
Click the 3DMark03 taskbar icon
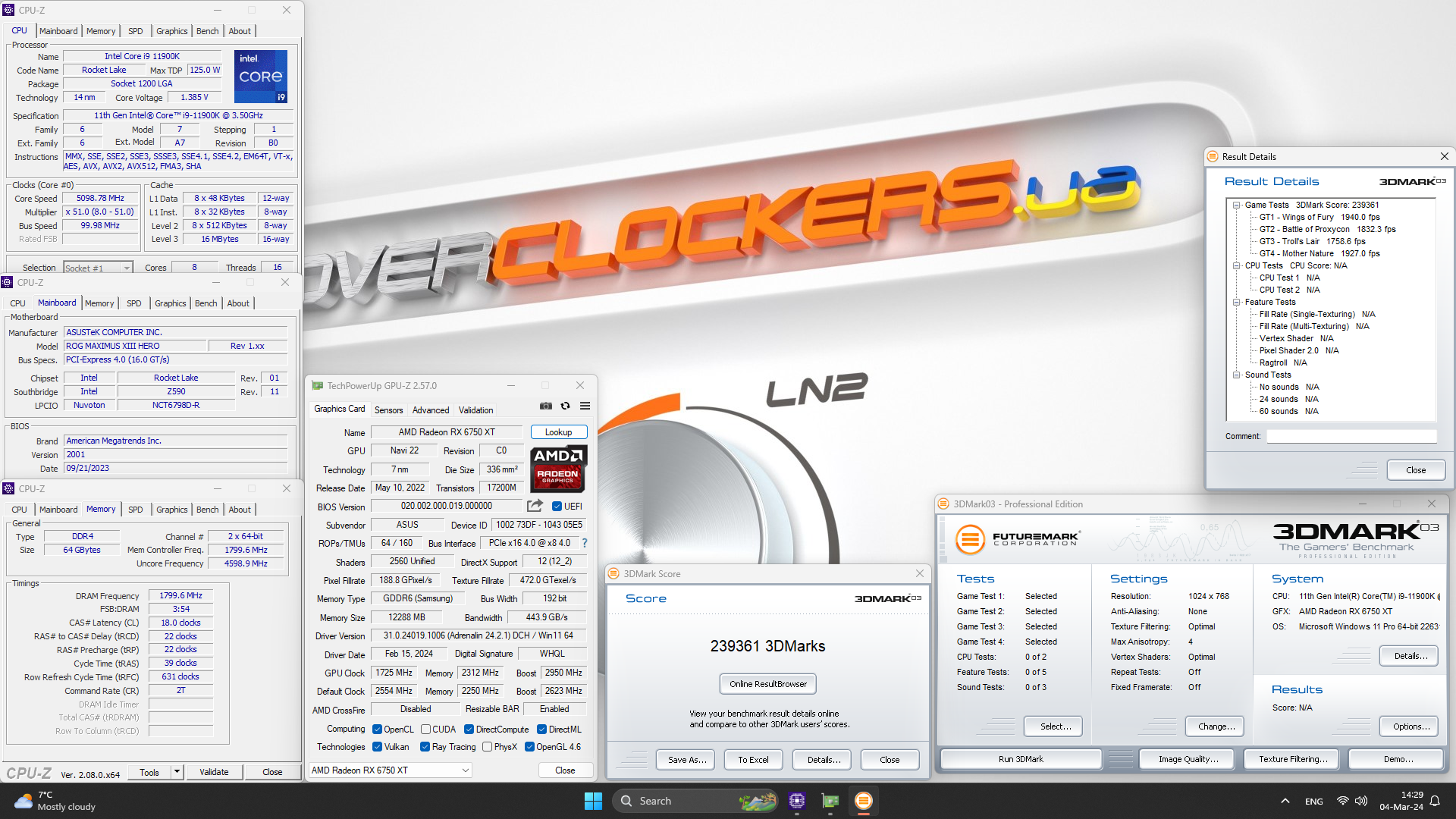pyautogui.click(x=864, y=801)
